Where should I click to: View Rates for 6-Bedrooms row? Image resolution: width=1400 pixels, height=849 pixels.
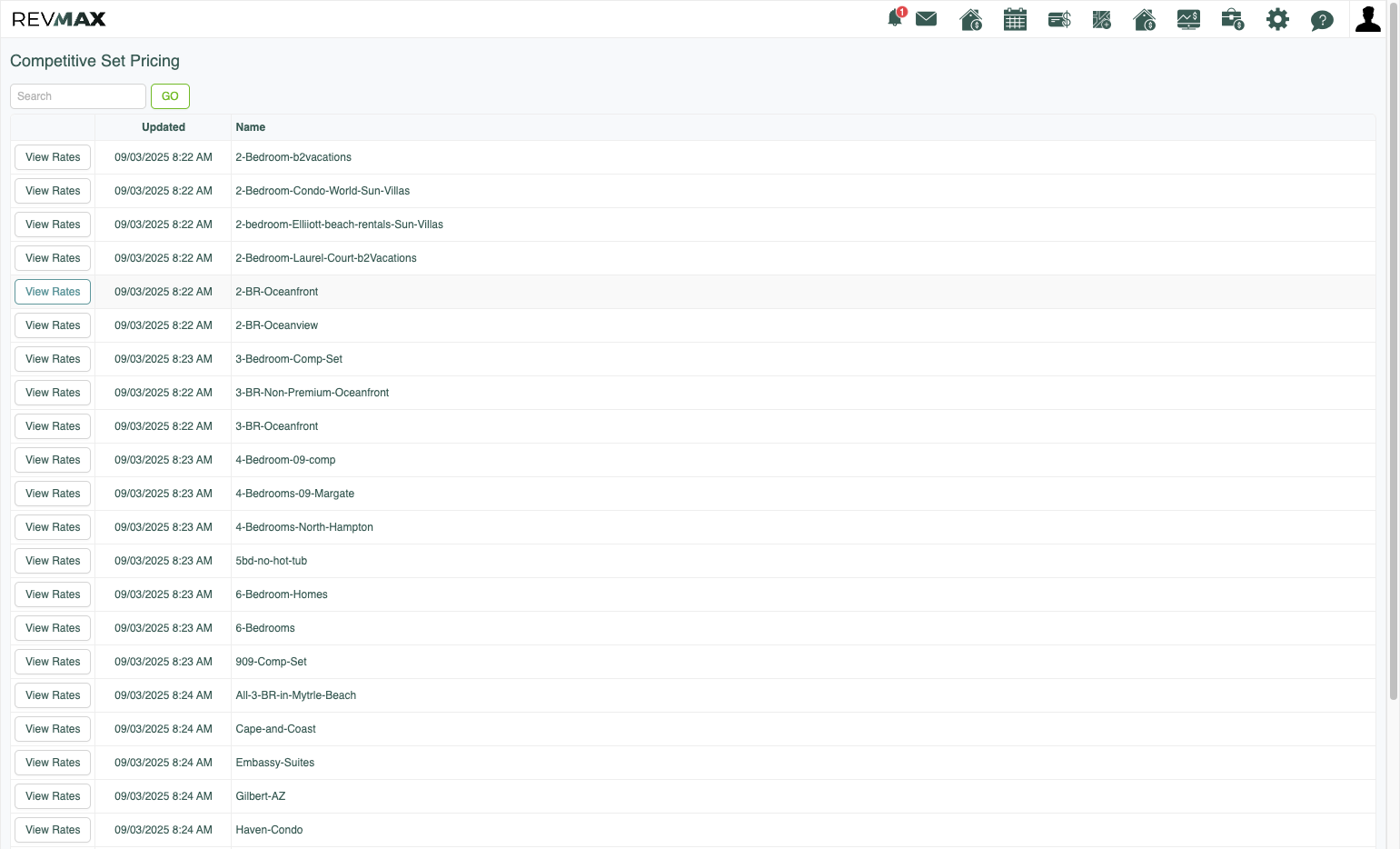point(53,628)
